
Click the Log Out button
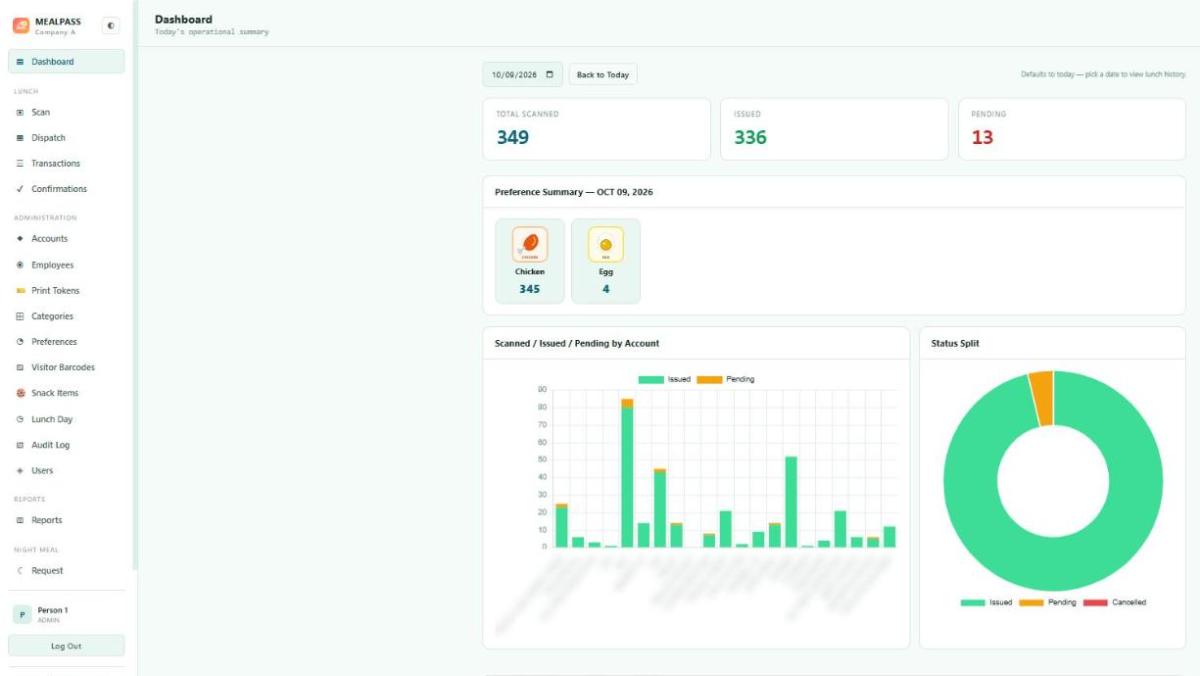[66, 646]
